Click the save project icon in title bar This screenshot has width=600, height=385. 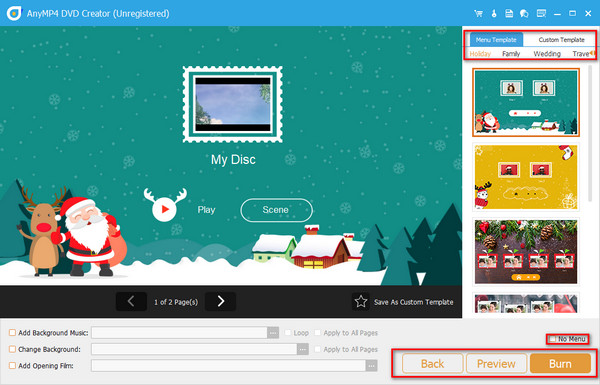[x=509, y=14]
